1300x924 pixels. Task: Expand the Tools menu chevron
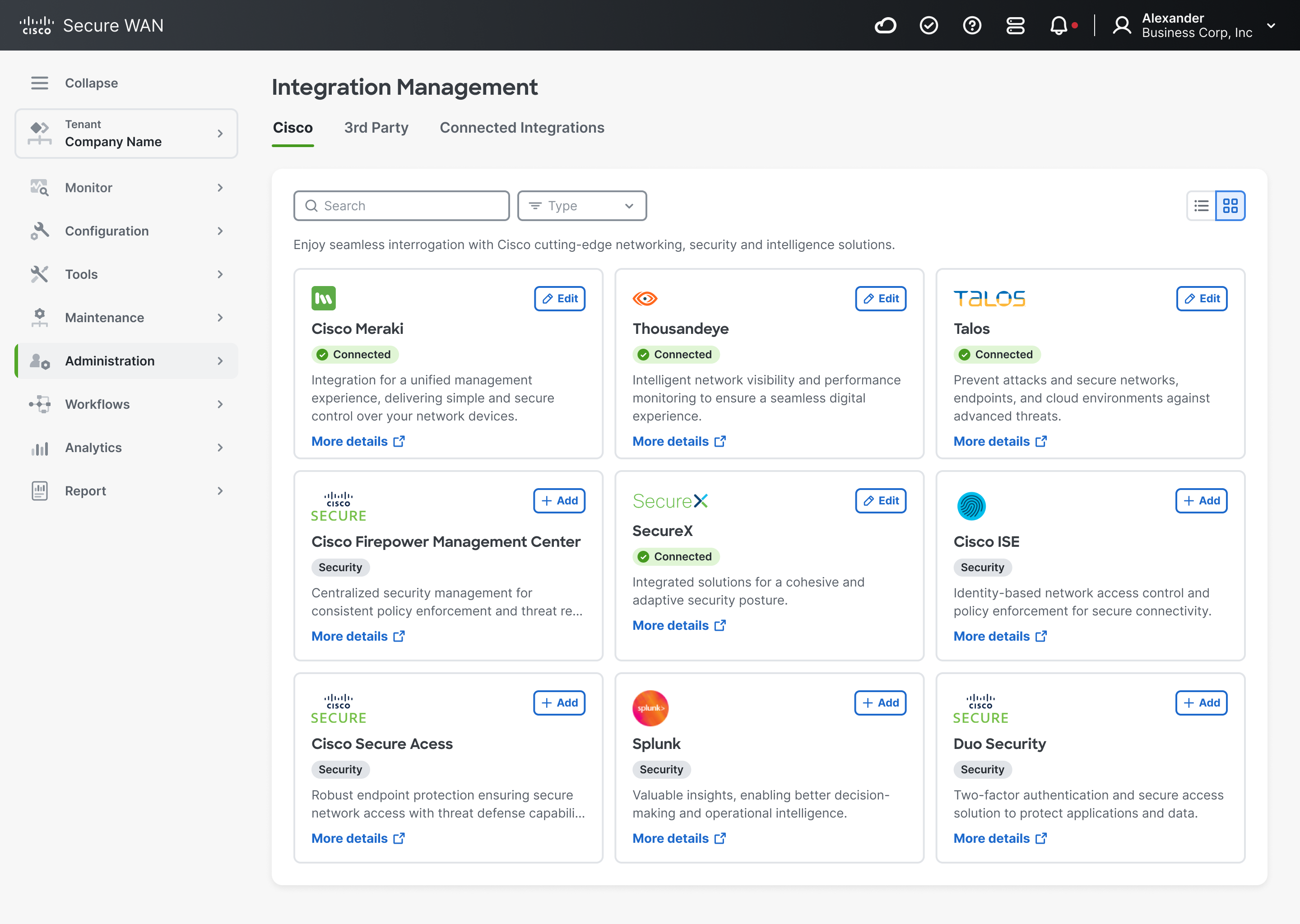pos(220,274)
